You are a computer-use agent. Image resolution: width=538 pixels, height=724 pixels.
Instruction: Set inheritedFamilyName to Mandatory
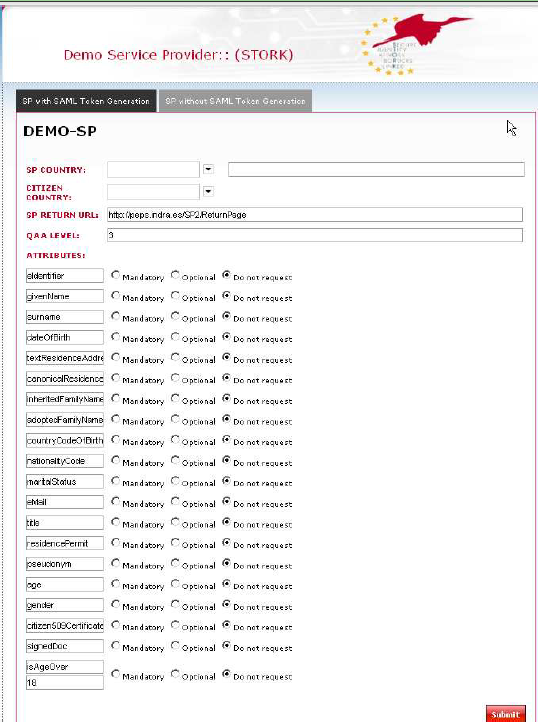115,398
